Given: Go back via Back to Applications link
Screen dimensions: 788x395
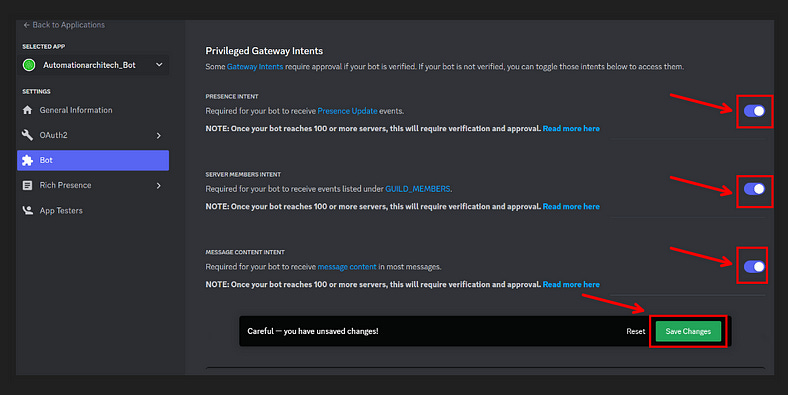Looking at the screenshot, I should click(68, 25).
